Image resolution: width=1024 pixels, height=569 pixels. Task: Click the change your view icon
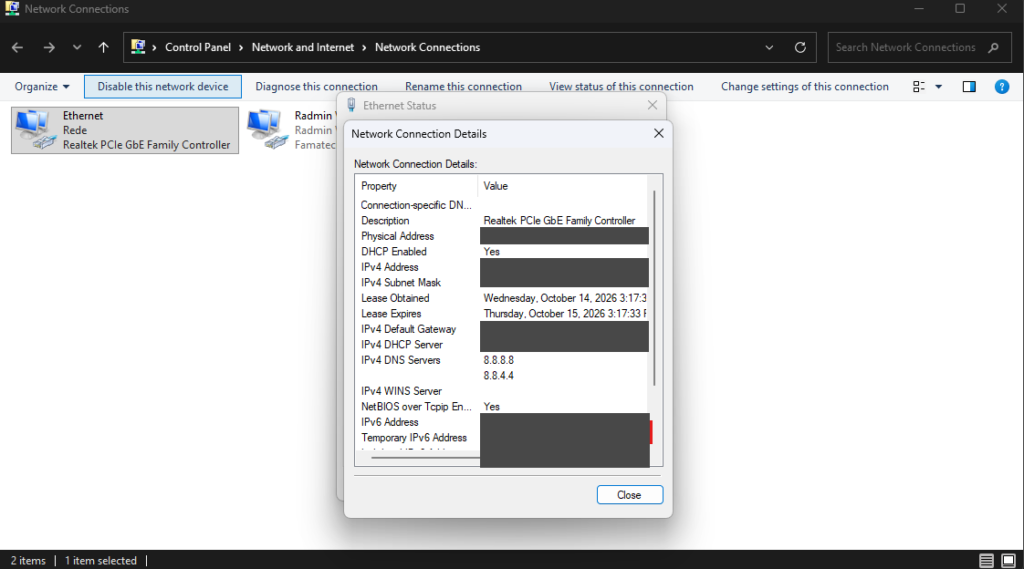click(919, 86)
